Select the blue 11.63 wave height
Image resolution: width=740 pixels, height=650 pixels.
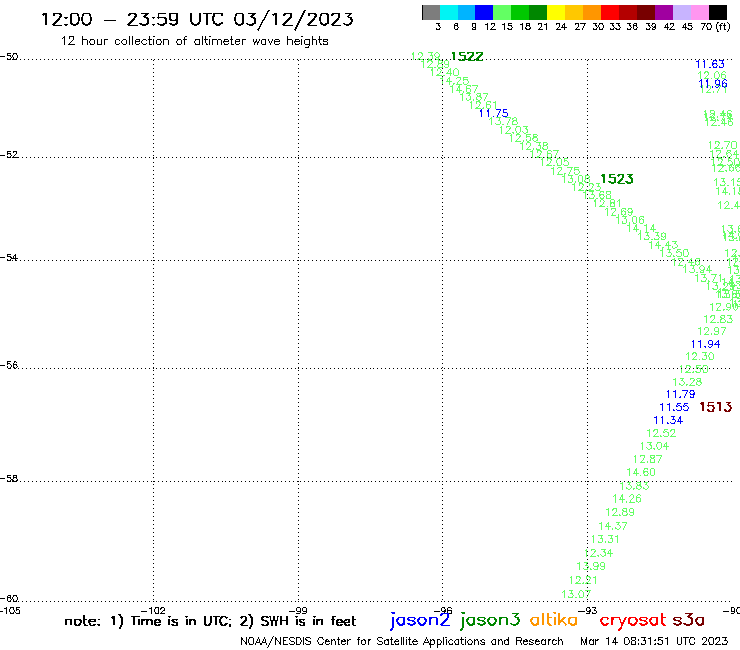pos(710,64)
